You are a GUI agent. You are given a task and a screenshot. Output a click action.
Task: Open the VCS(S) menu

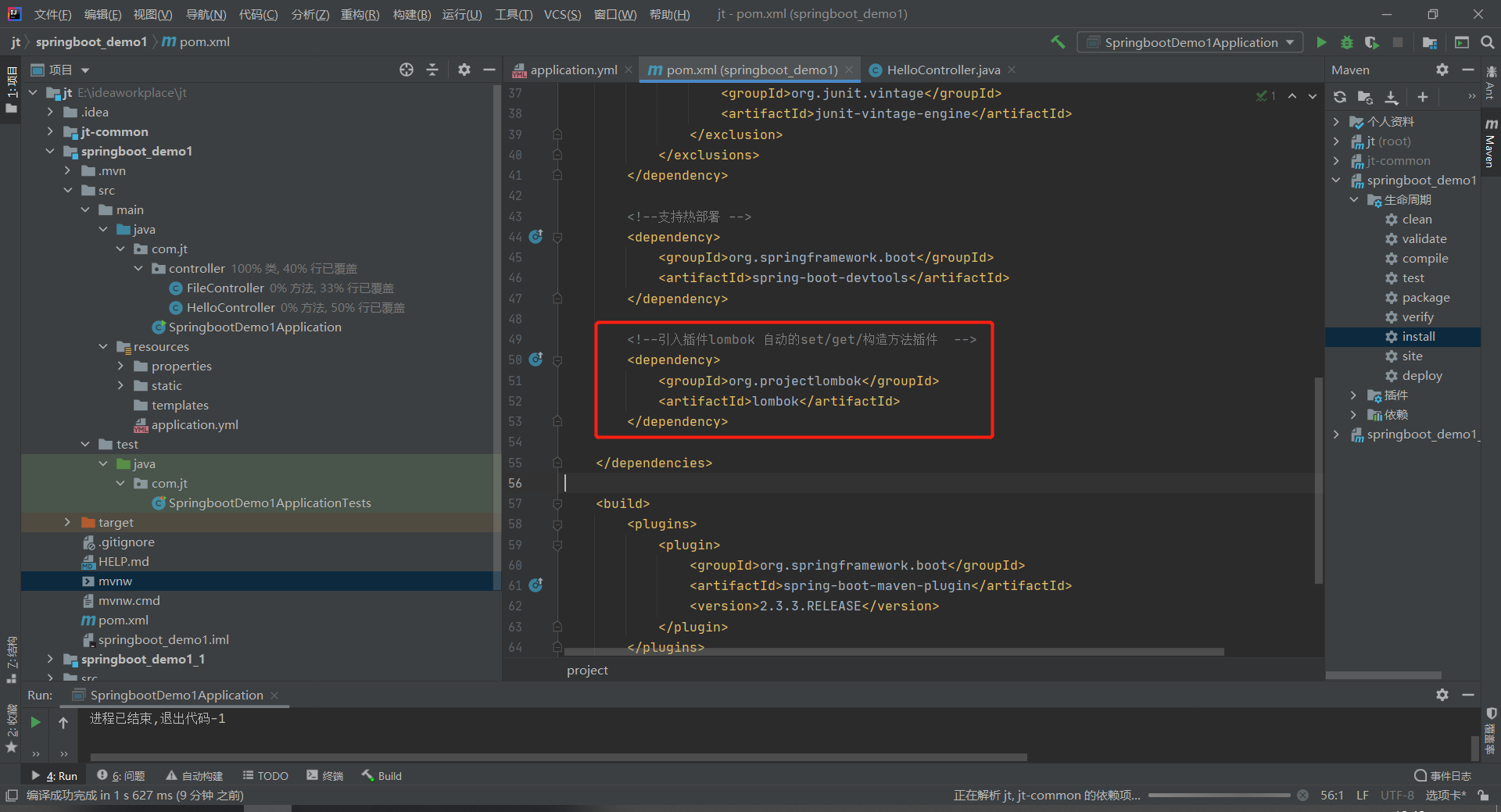click(x=562, y=14)
